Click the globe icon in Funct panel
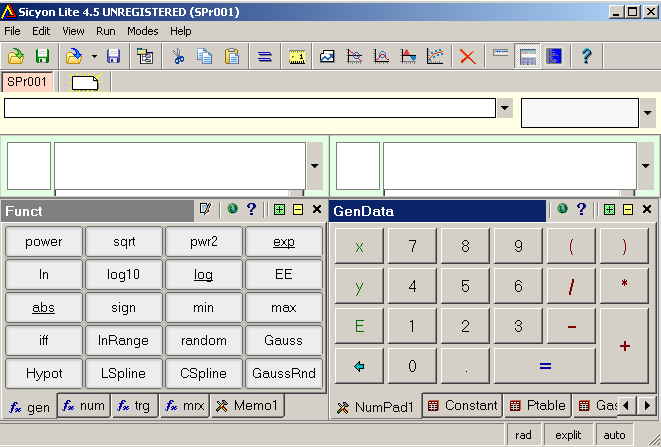Image resolution: width=661 pixels, height=447 pixels. tap(232, 208)
